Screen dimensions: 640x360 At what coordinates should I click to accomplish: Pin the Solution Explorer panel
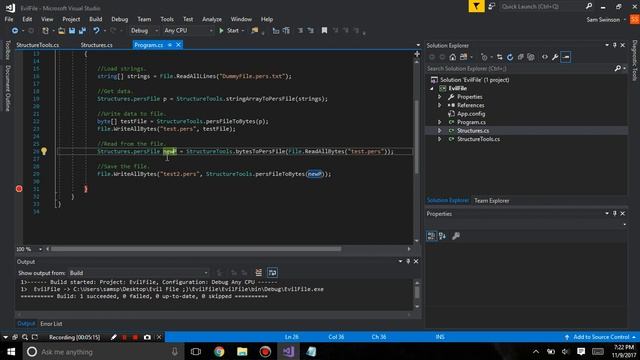[615, 45]
